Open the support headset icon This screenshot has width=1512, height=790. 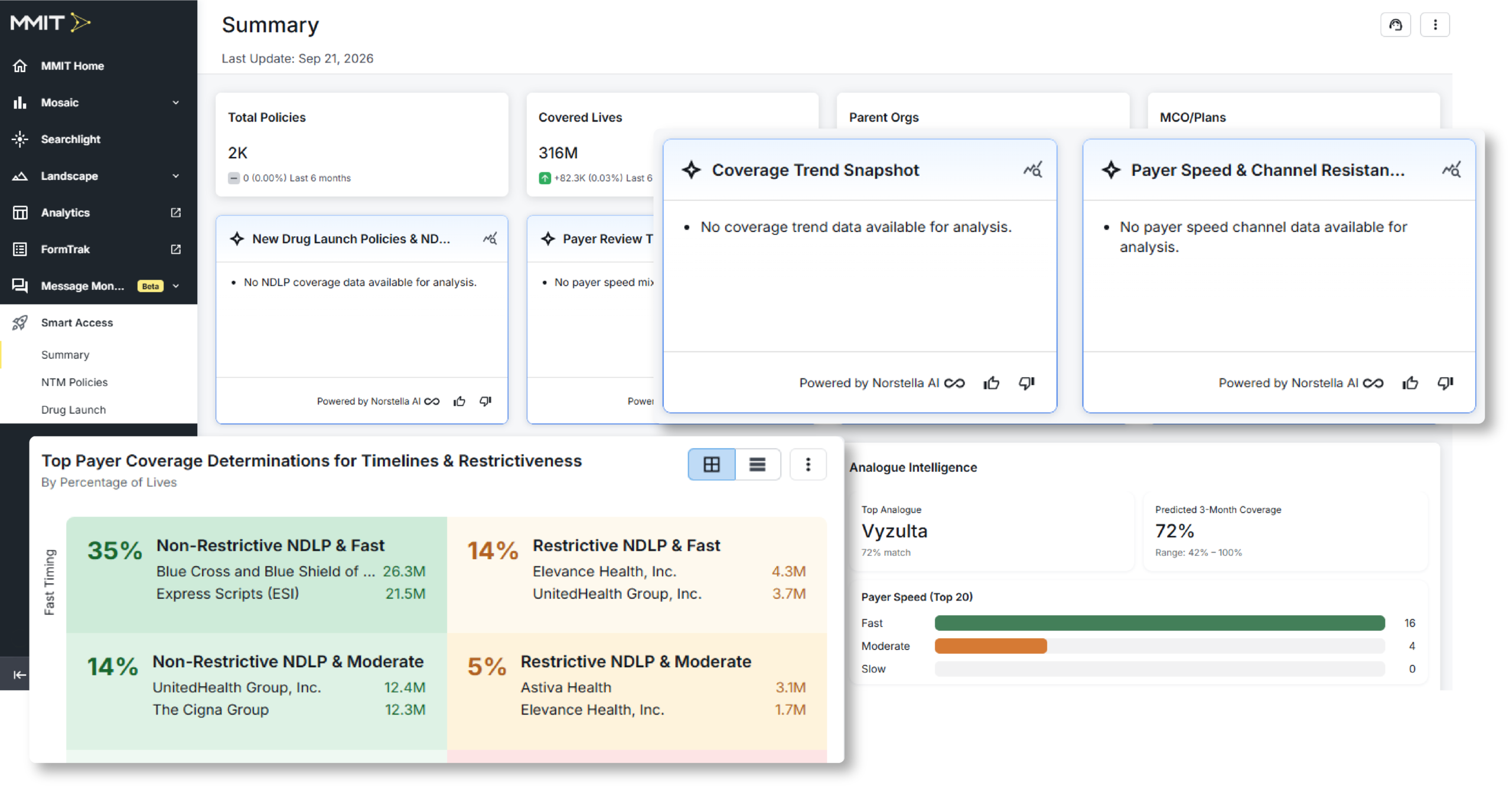[x=1395, y=25]
